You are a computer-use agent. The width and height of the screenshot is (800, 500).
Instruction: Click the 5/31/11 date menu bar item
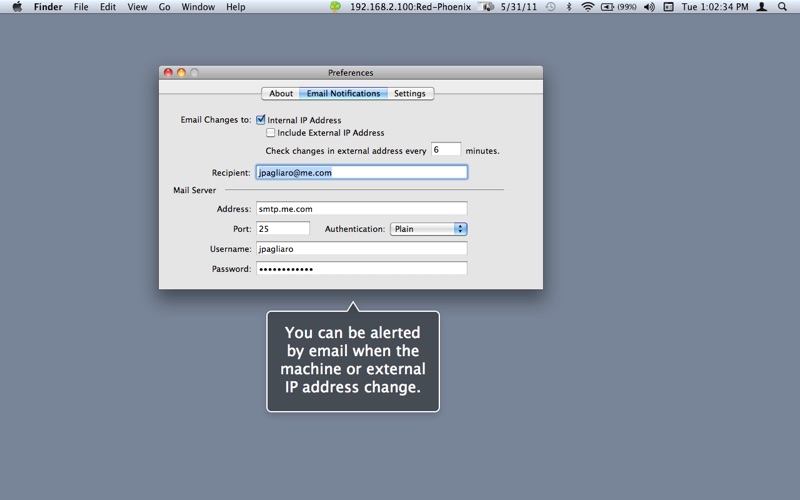tap(519, 7)
